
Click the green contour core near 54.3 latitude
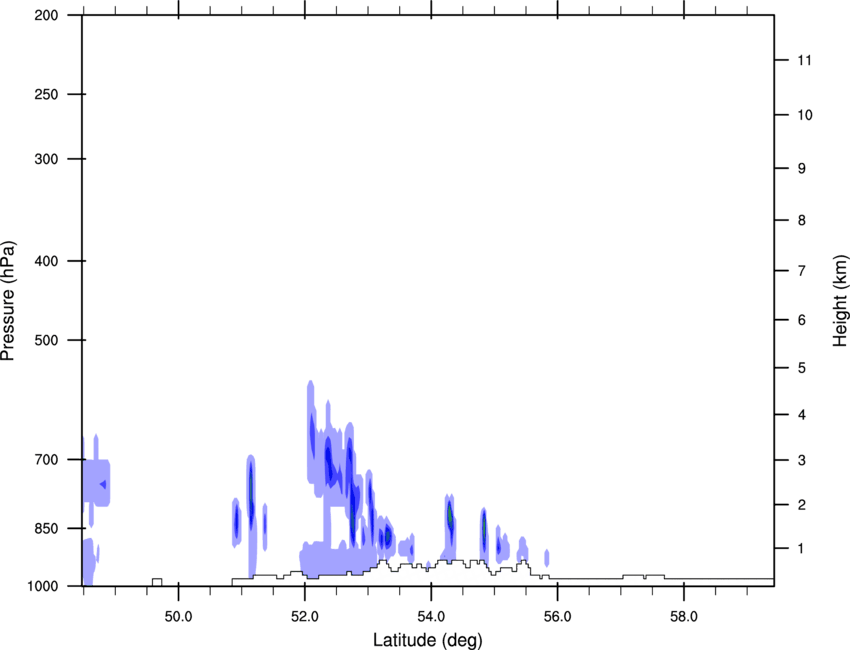[x=450, y=515]
